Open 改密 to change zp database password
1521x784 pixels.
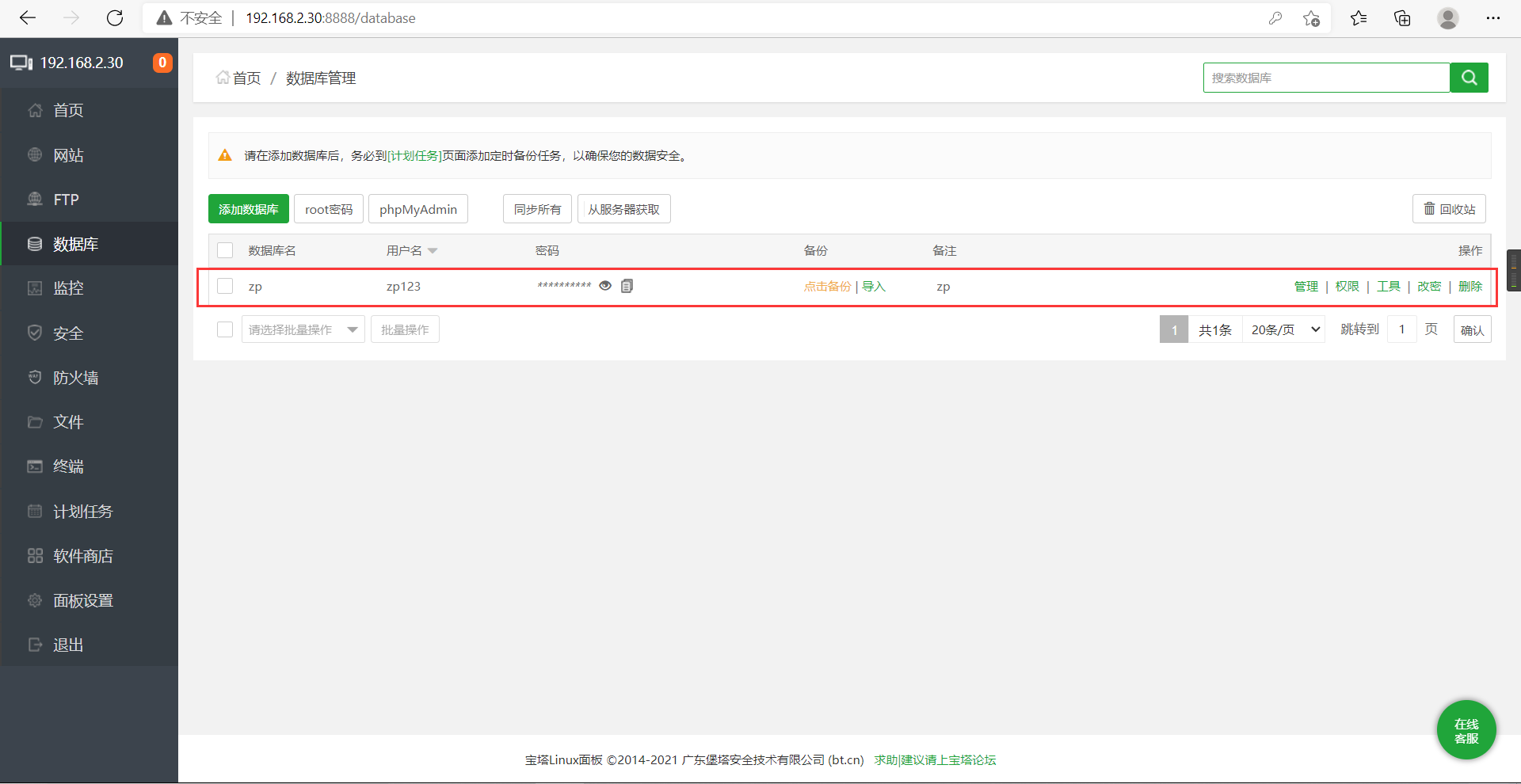pyautogui.click(x=1429, y=286)
